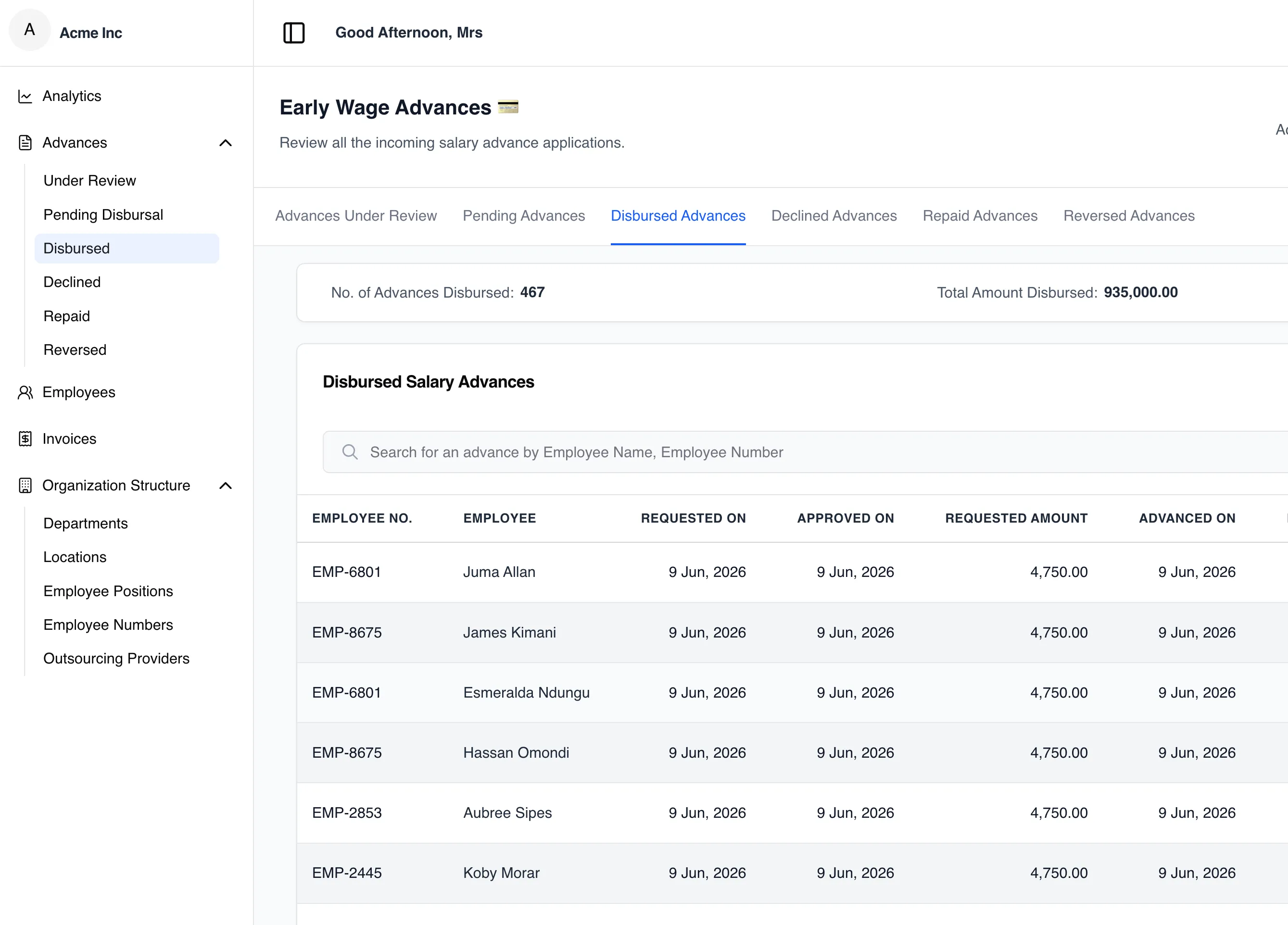Switch to Advances Under Review tab
The image size is (1288, 925).
pos(356,216)
